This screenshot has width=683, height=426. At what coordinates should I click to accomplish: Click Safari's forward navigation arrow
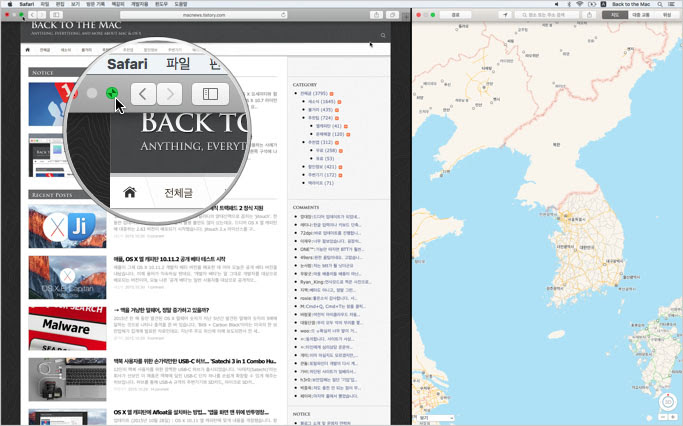(41, 15)
